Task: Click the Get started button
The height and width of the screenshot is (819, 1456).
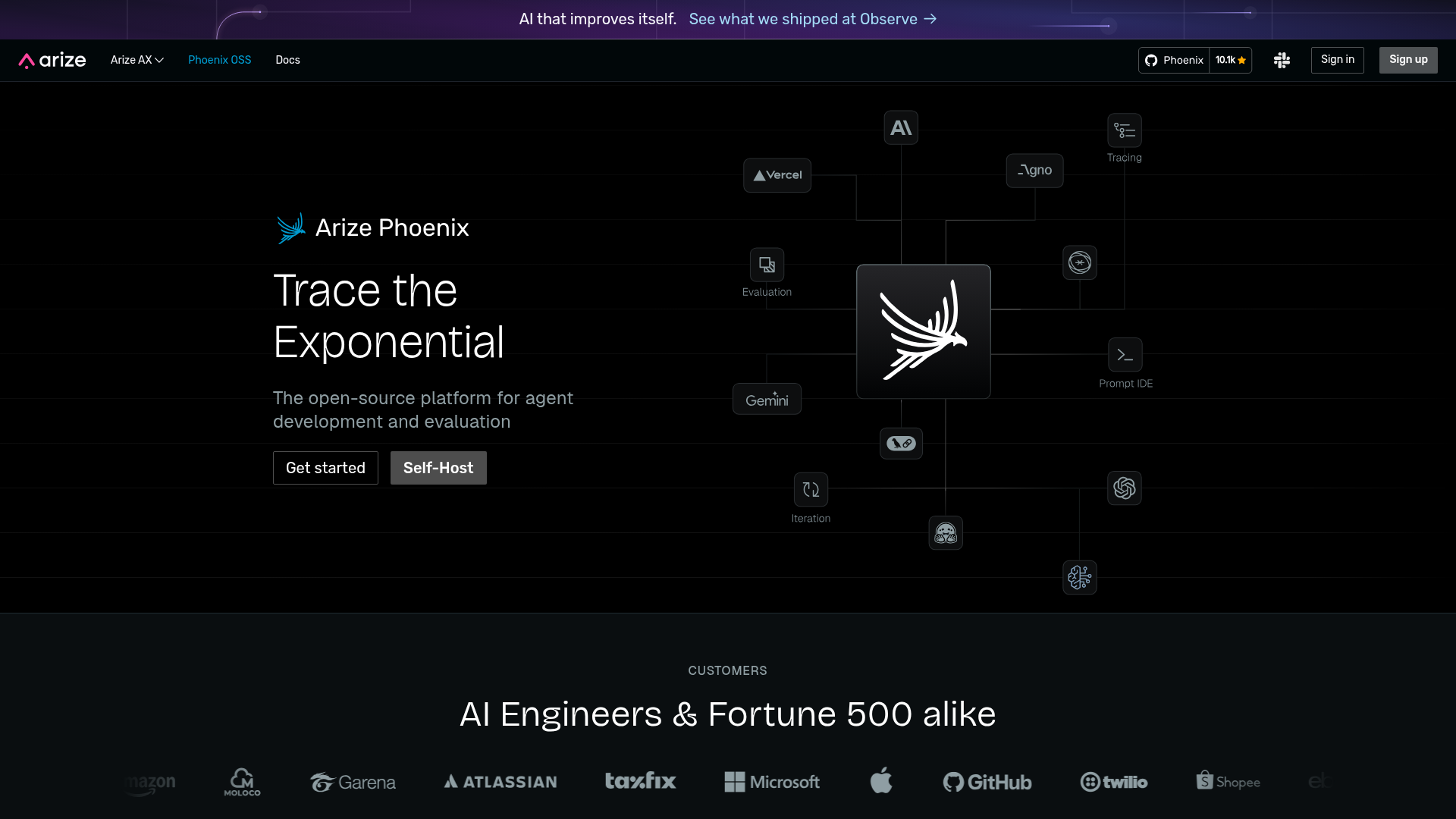Action: pos(325,468)
